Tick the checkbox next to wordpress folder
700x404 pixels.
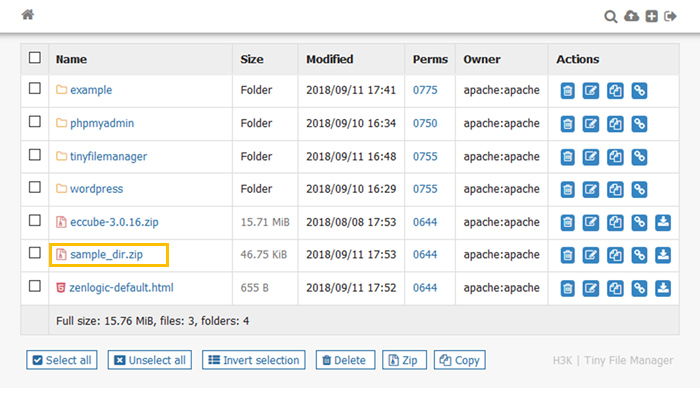pyautogui.click(x=35, y=188)
